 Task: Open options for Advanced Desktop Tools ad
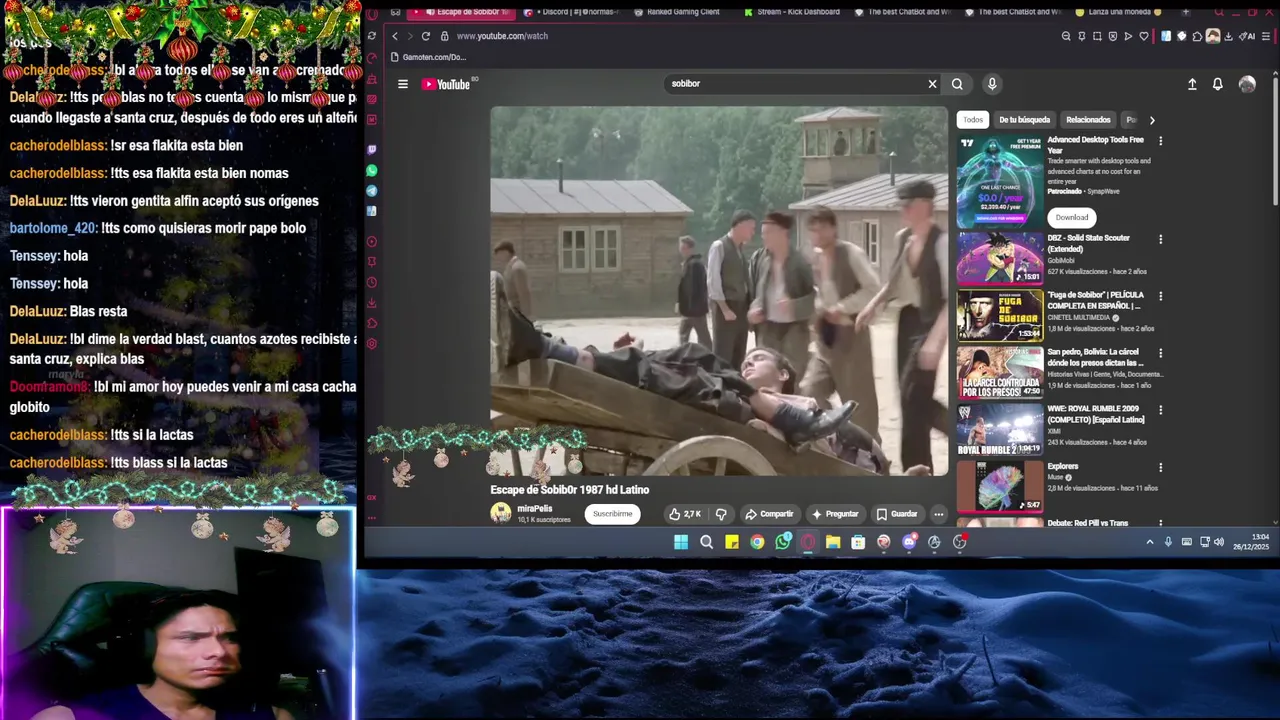coord(1160,141)
